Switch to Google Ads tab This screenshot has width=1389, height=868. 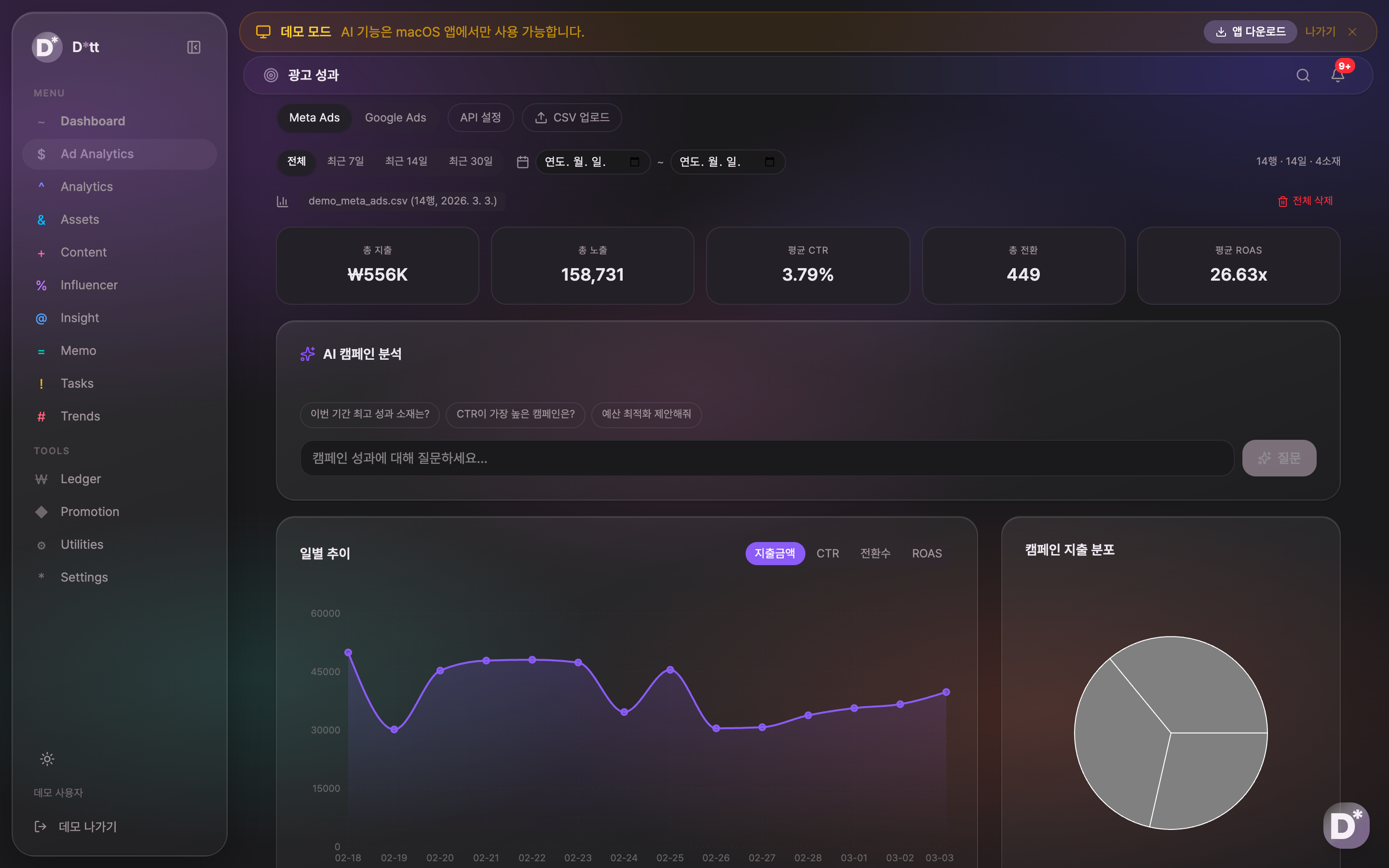pos(395,118)
